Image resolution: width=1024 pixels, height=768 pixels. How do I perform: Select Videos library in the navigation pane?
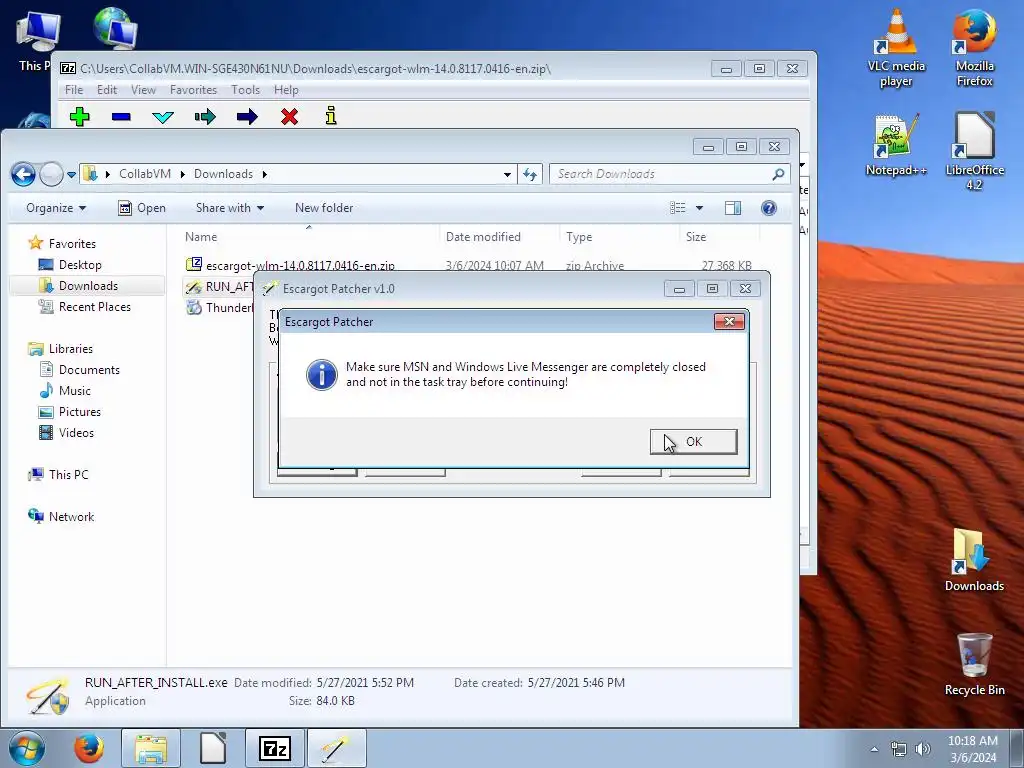point(76,432)
